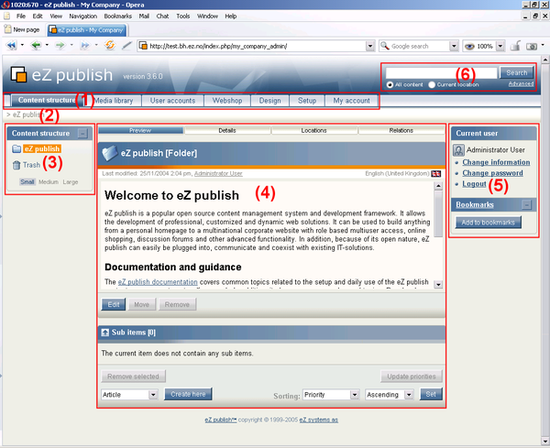The image size is (550, 448).
Task: Click the Trash can icon in the tree
Action: click(x=16, y=165)
